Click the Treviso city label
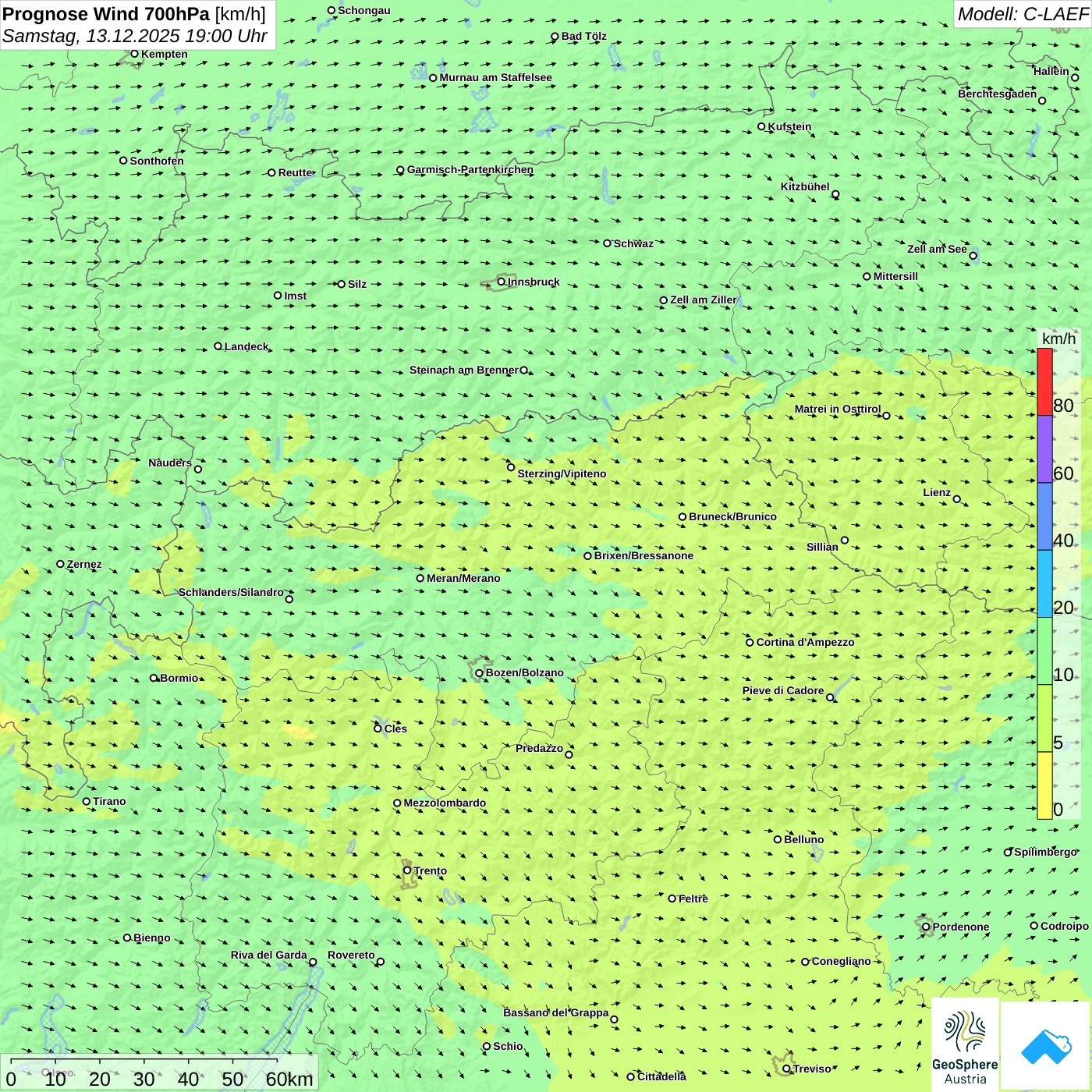This screenshot has width=1092, height=1092. (x=812, y=1069)
